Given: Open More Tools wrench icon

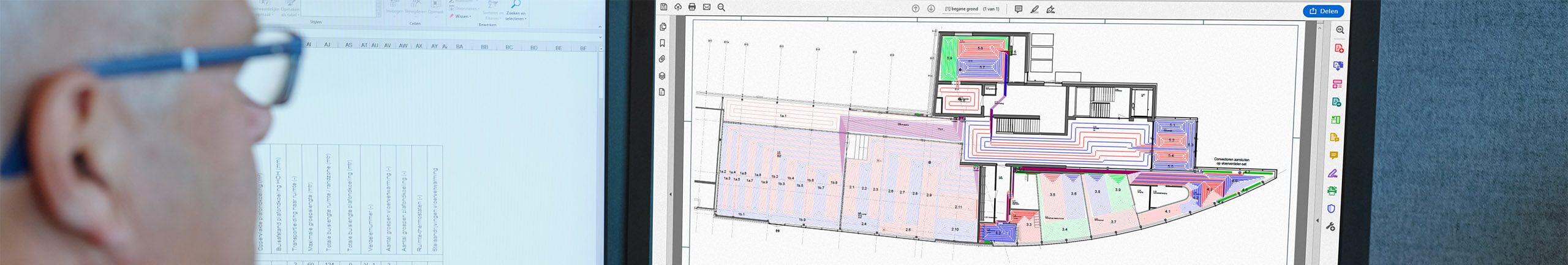Looking at the screenshot, I should 1330,226.
